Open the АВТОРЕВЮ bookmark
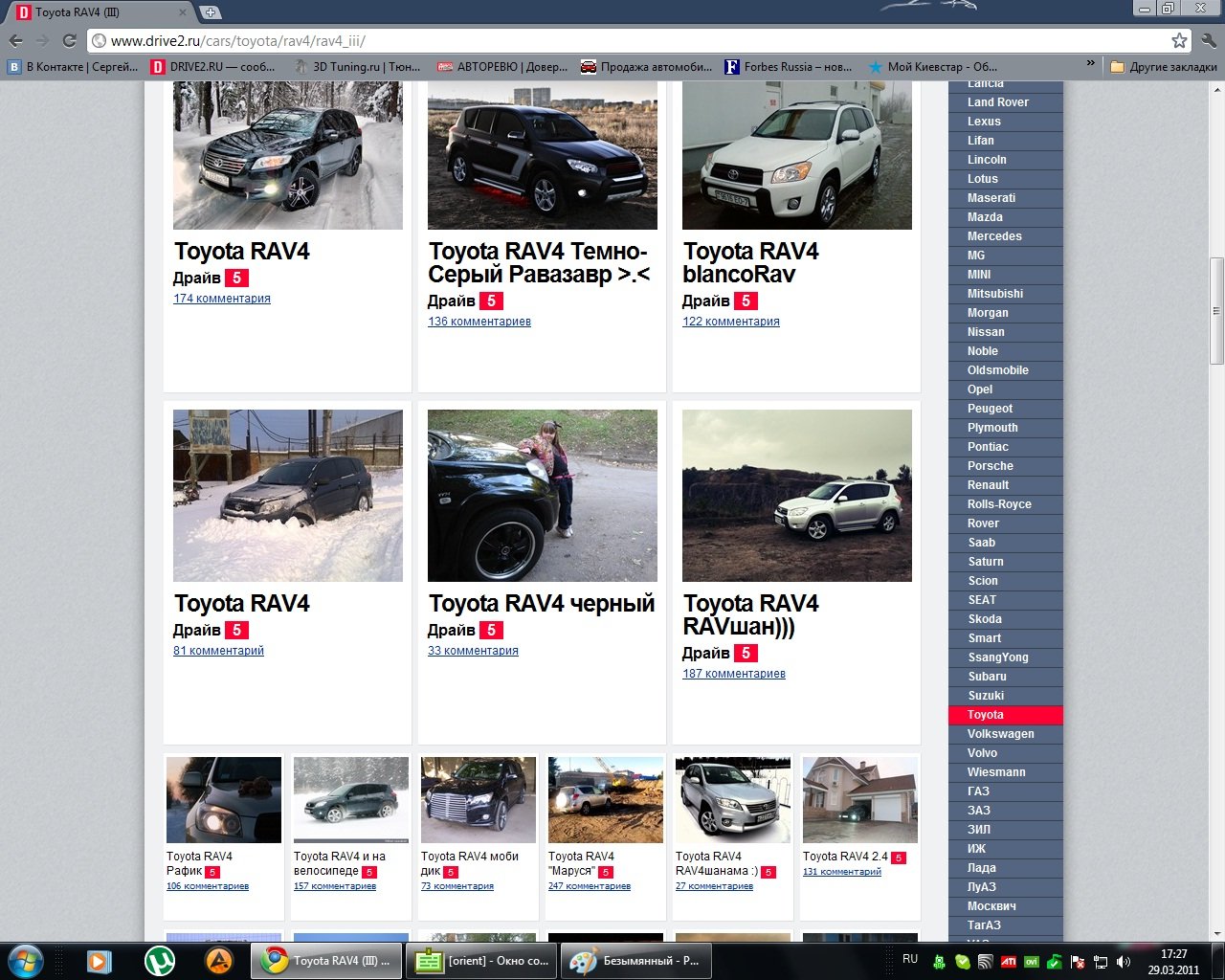Image resolution: width=1225 pixels, height=980 pixels. tap(502, 67)
